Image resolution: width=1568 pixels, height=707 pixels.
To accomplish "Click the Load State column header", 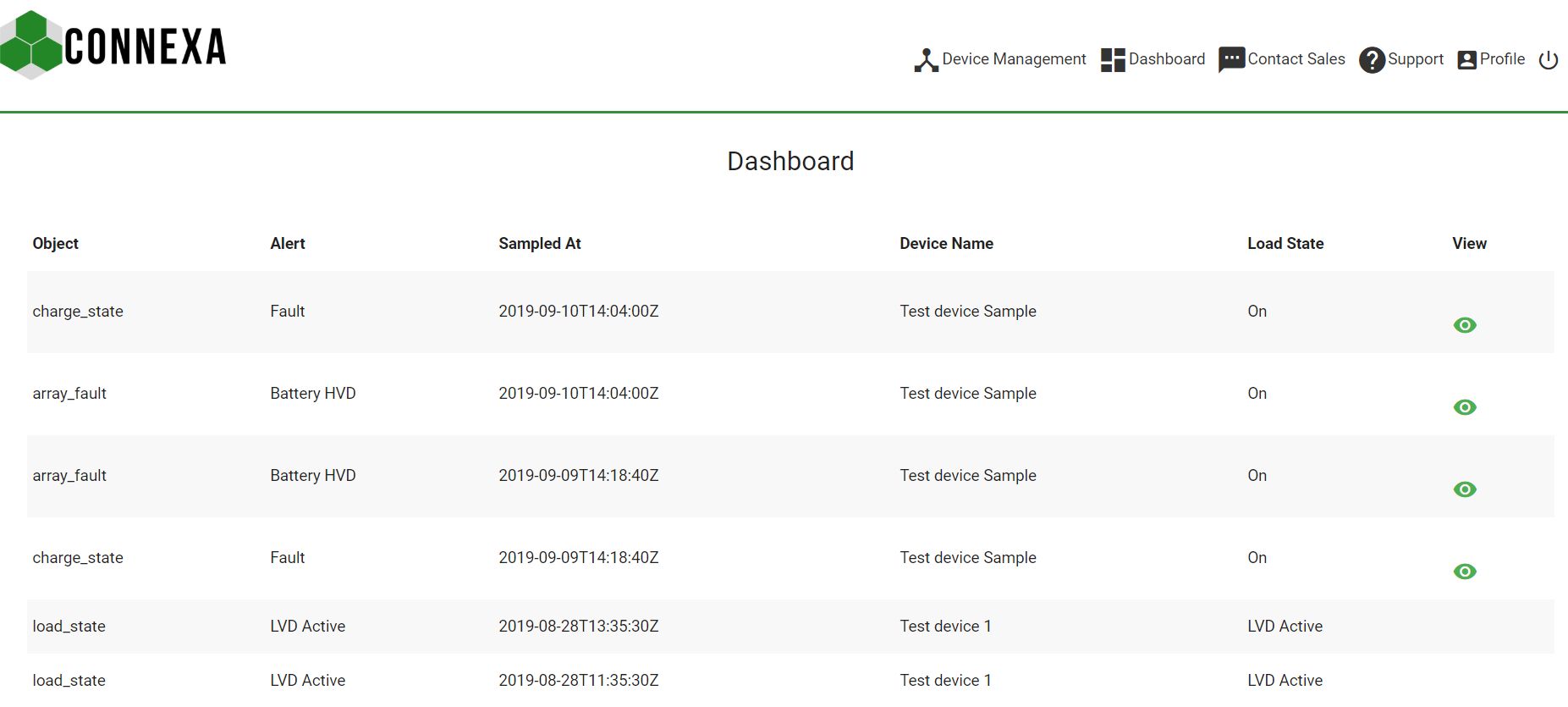I will tap(1285, 244).
